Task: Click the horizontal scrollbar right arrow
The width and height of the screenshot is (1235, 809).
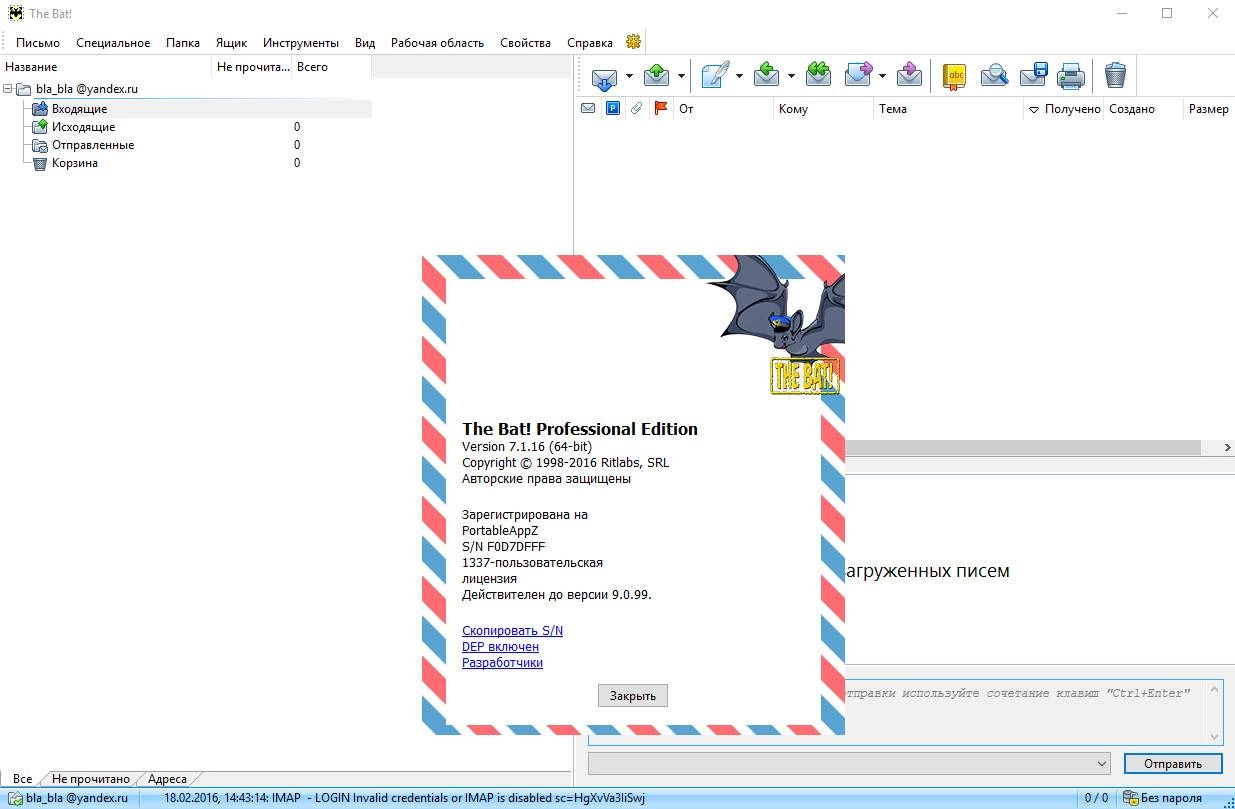Action: 1227,448
